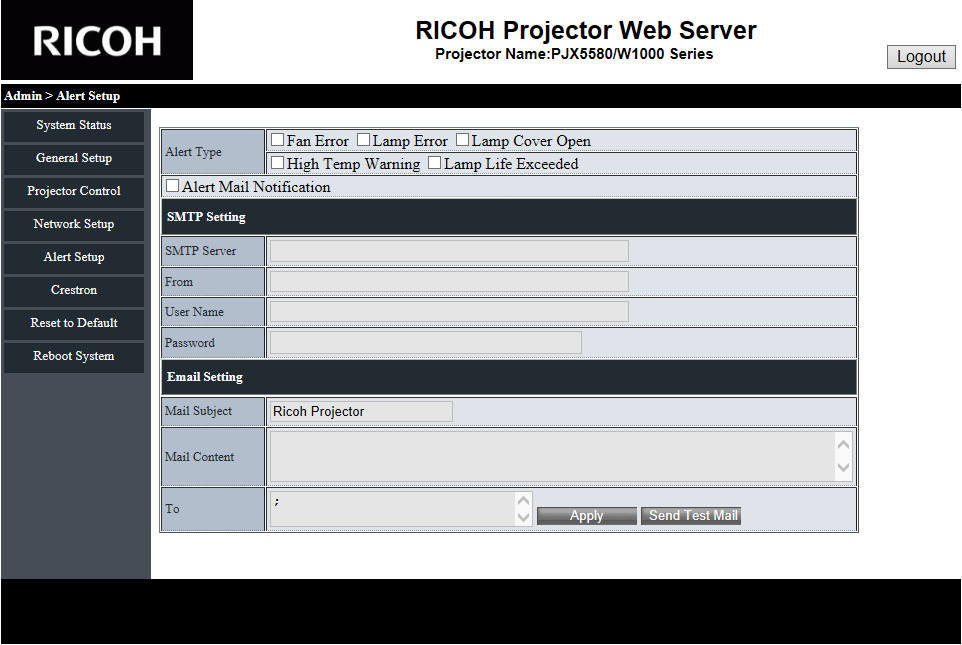
Task: Turn on Alert Mail Notification
Action: click(172, 185)
